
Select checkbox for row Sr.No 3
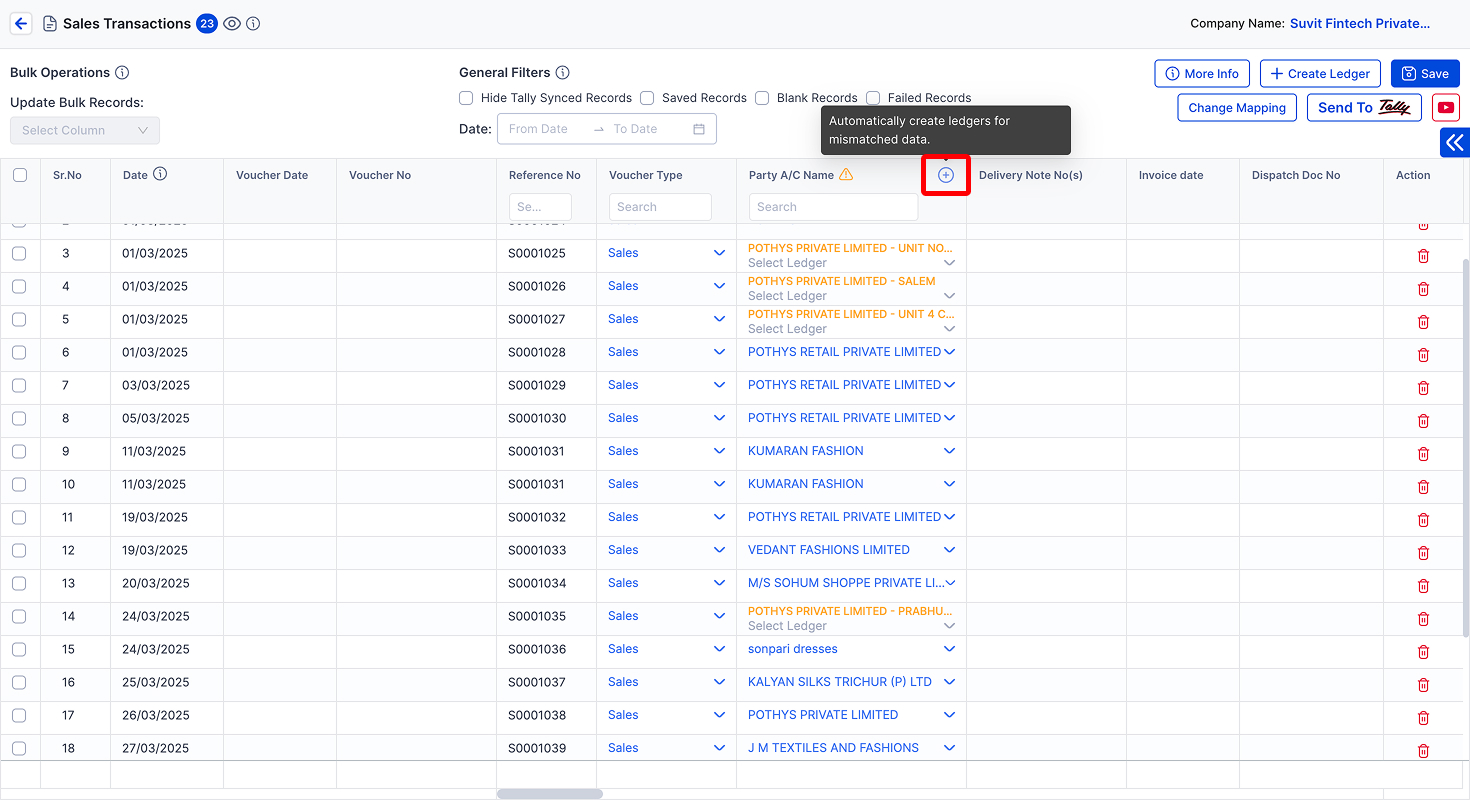pos(19,253)
